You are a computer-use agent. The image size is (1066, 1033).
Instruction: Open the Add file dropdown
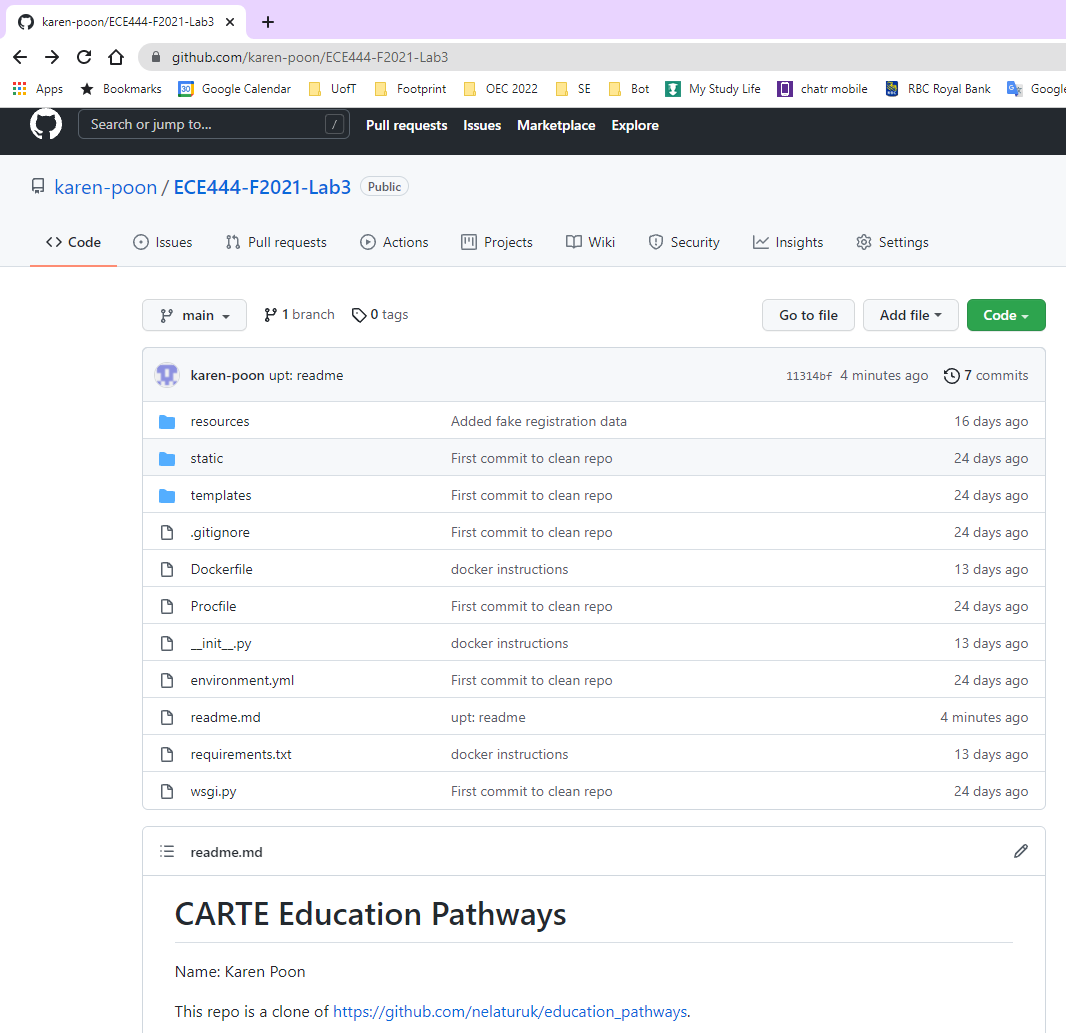(910, 314)
